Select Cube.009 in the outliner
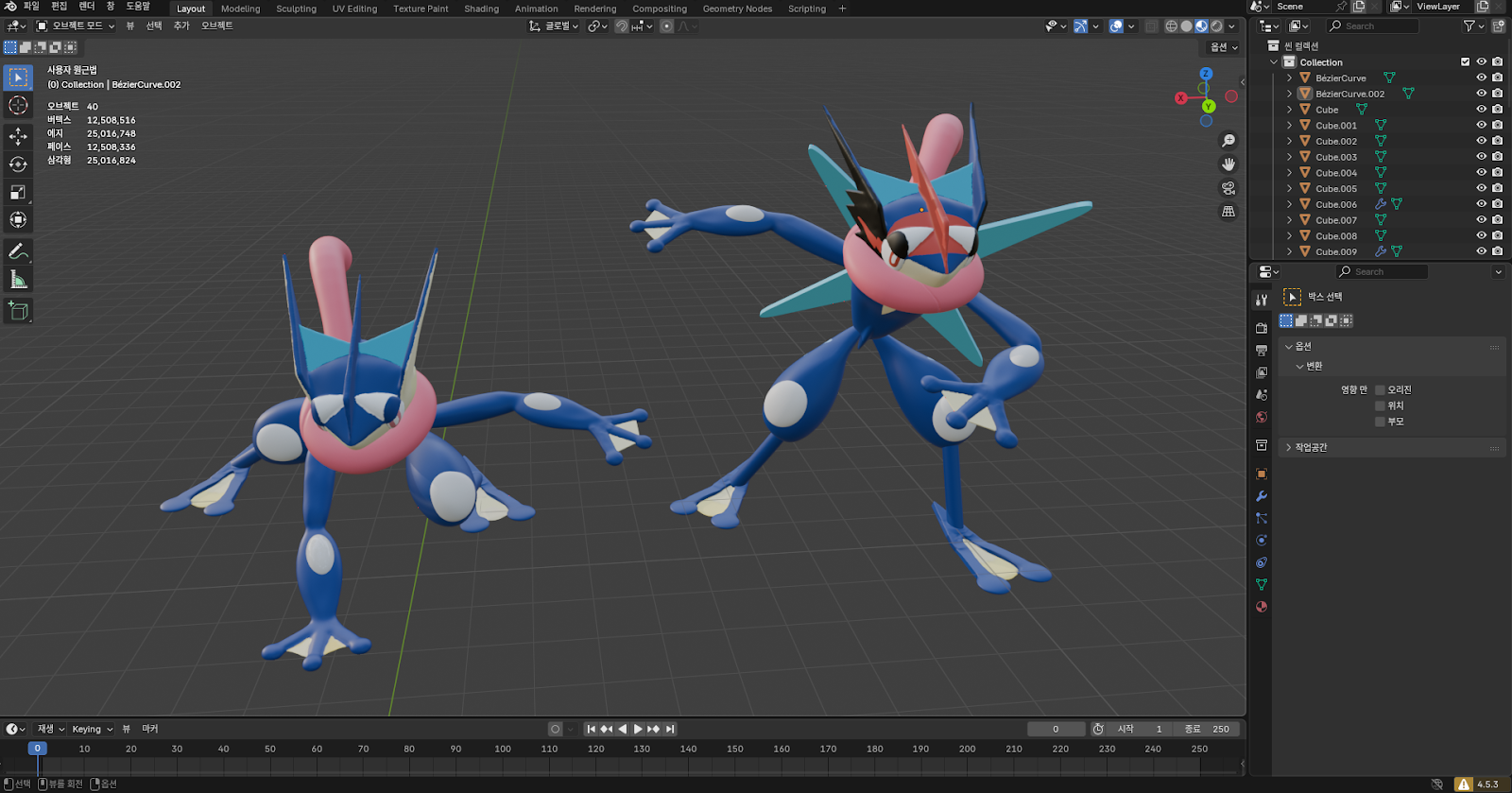This screenshot has height=793, width=1512. point(1336,252)
